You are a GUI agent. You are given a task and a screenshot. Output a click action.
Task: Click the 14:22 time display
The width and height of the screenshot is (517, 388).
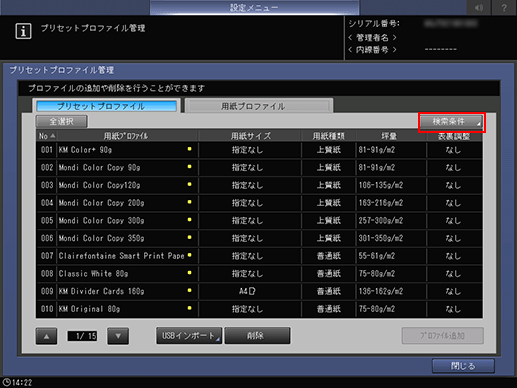[x=22, y=383]
